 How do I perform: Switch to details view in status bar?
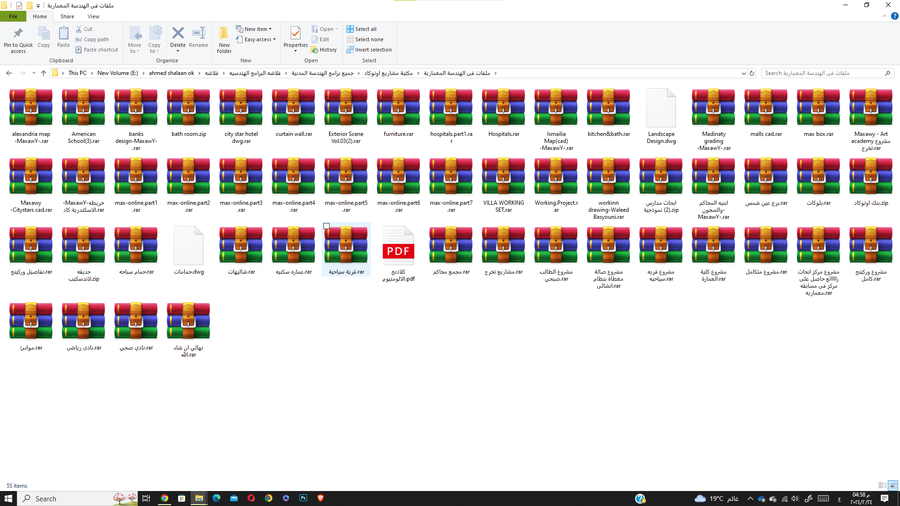point(882,486)
